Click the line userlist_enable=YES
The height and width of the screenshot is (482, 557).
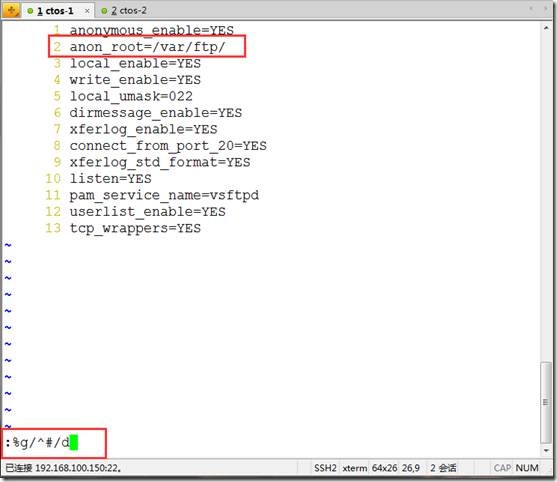(147, 211)
